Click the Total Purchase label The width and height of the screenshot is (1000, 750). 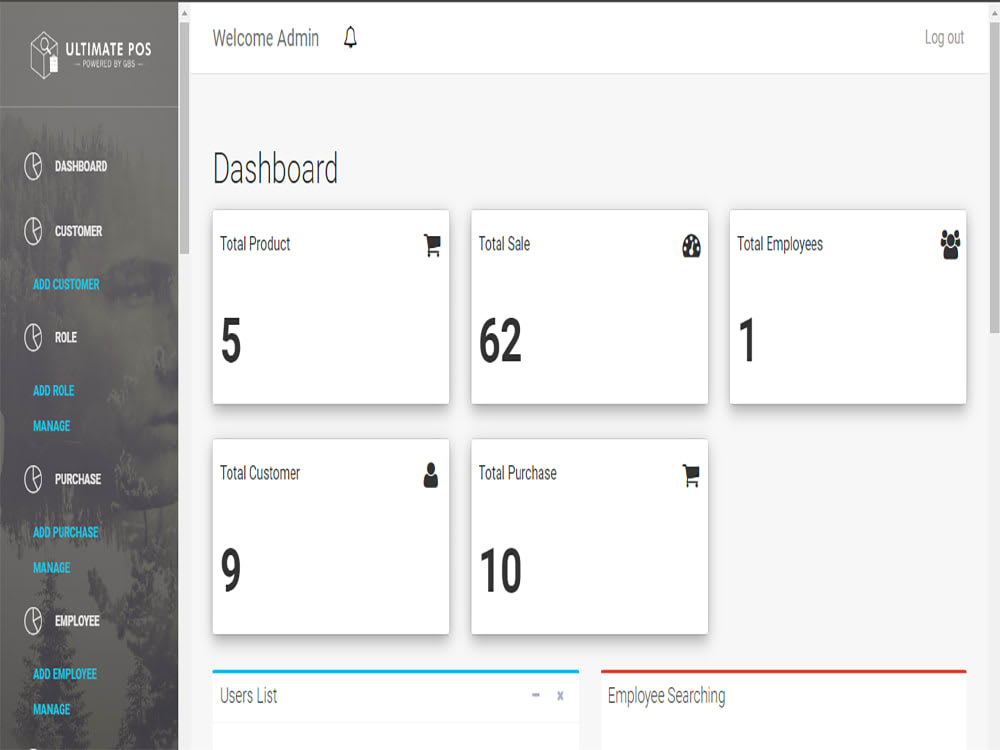click(x=518, y=473)
